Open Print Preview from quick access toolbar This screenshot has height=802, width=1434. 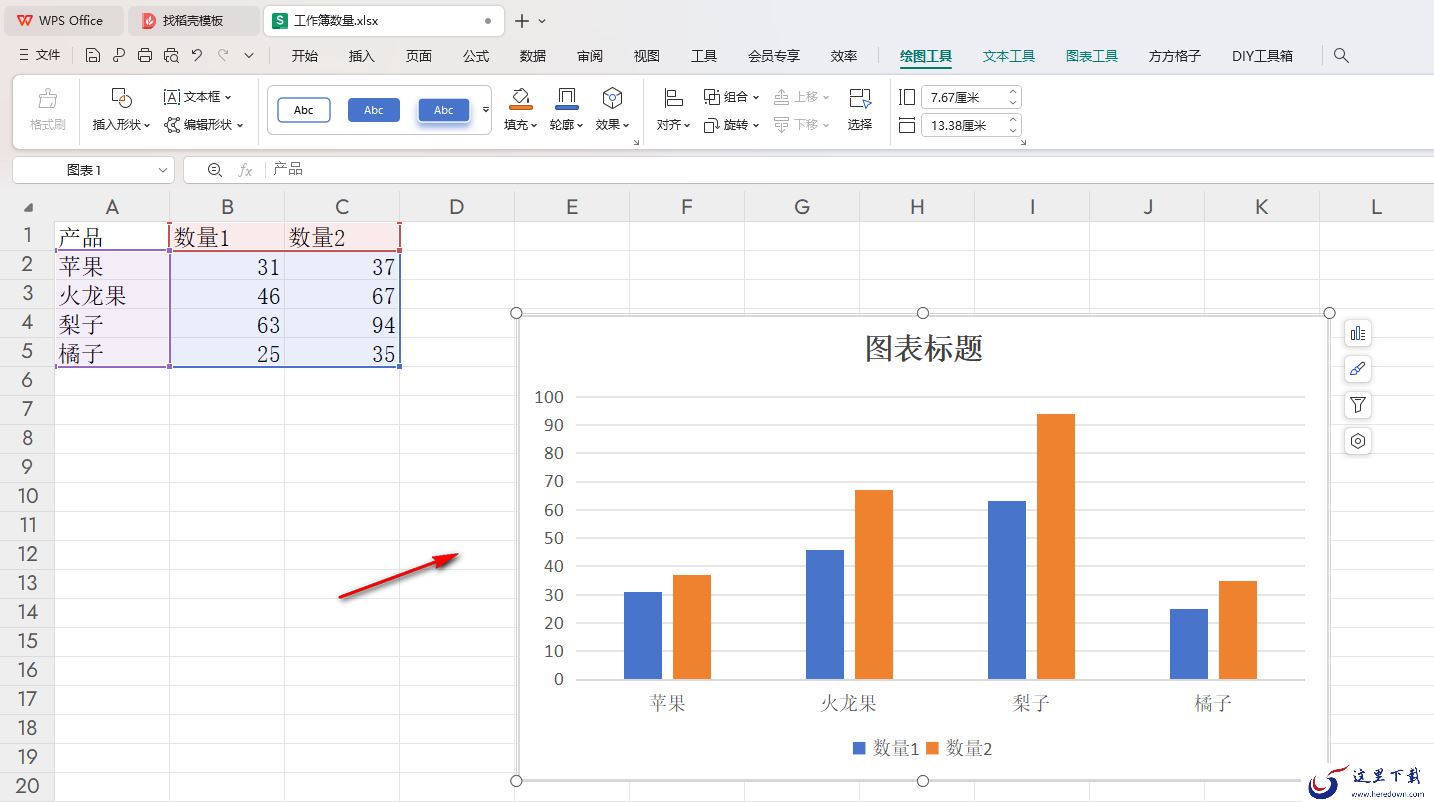pyautogui.click(x=171, y=56)
